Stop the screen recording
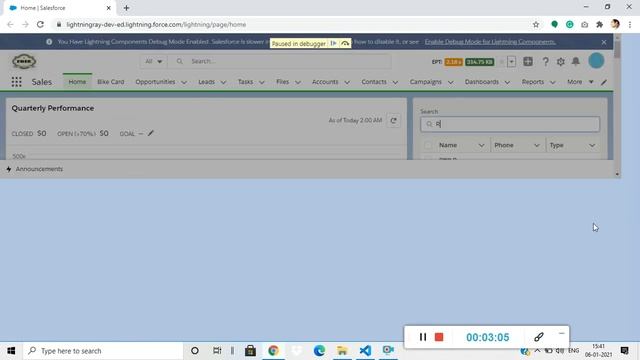 coord(439,337)
